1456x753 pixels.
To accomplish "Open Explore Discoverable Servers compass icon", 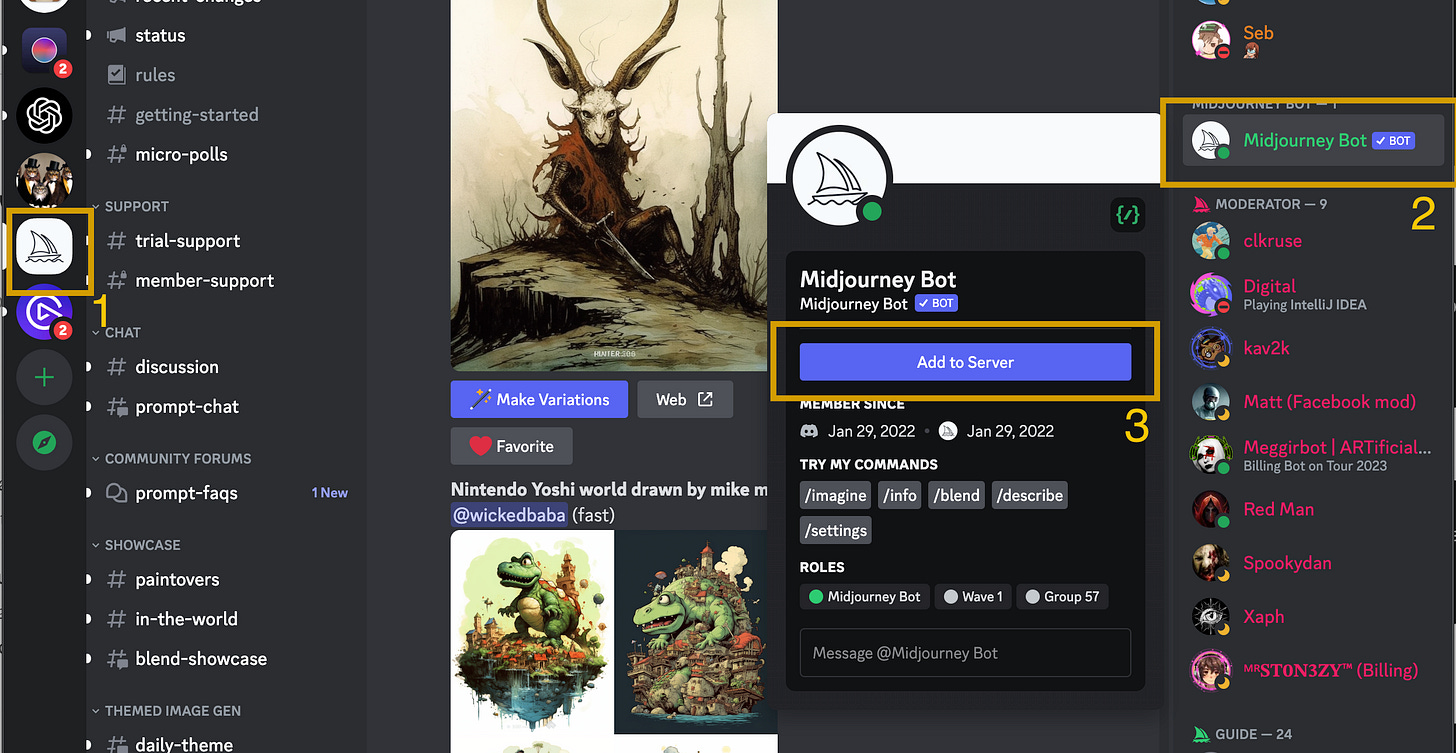I will point(44,443).
